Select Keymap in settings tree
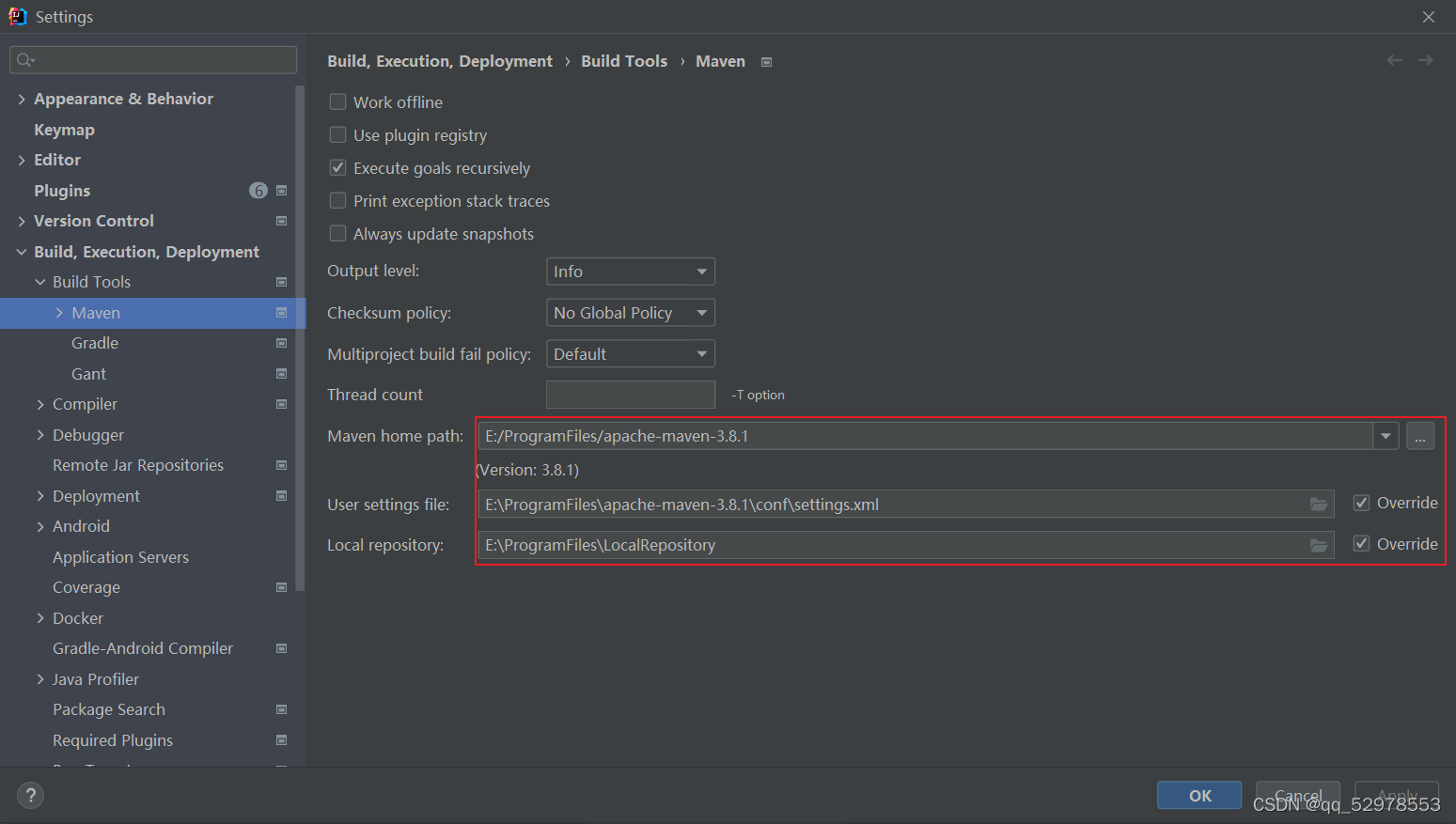Screen dimensions: 1456x824 tap(64, 130)
